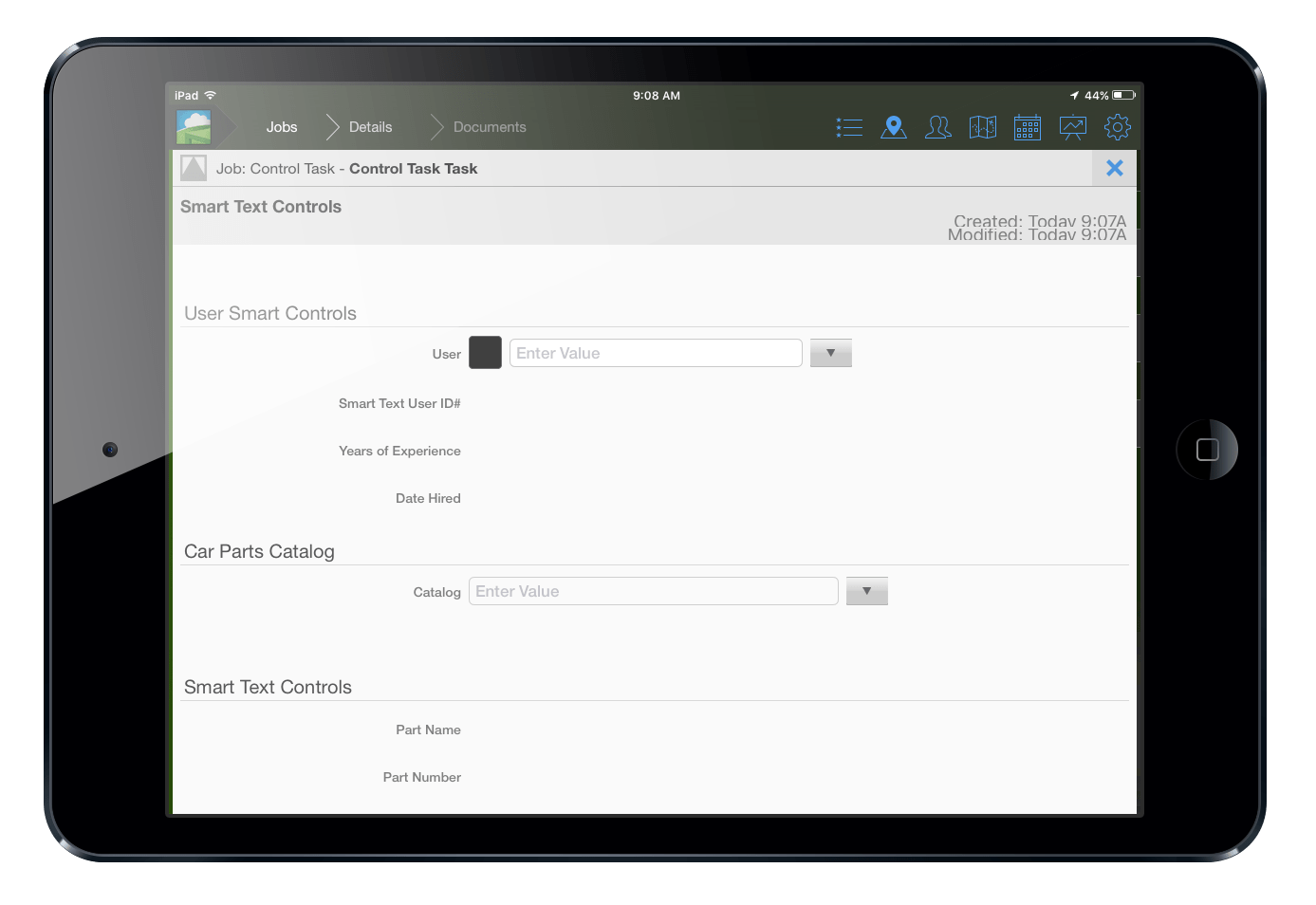Open the contacts icon in the toolbar

coord(937,126)
